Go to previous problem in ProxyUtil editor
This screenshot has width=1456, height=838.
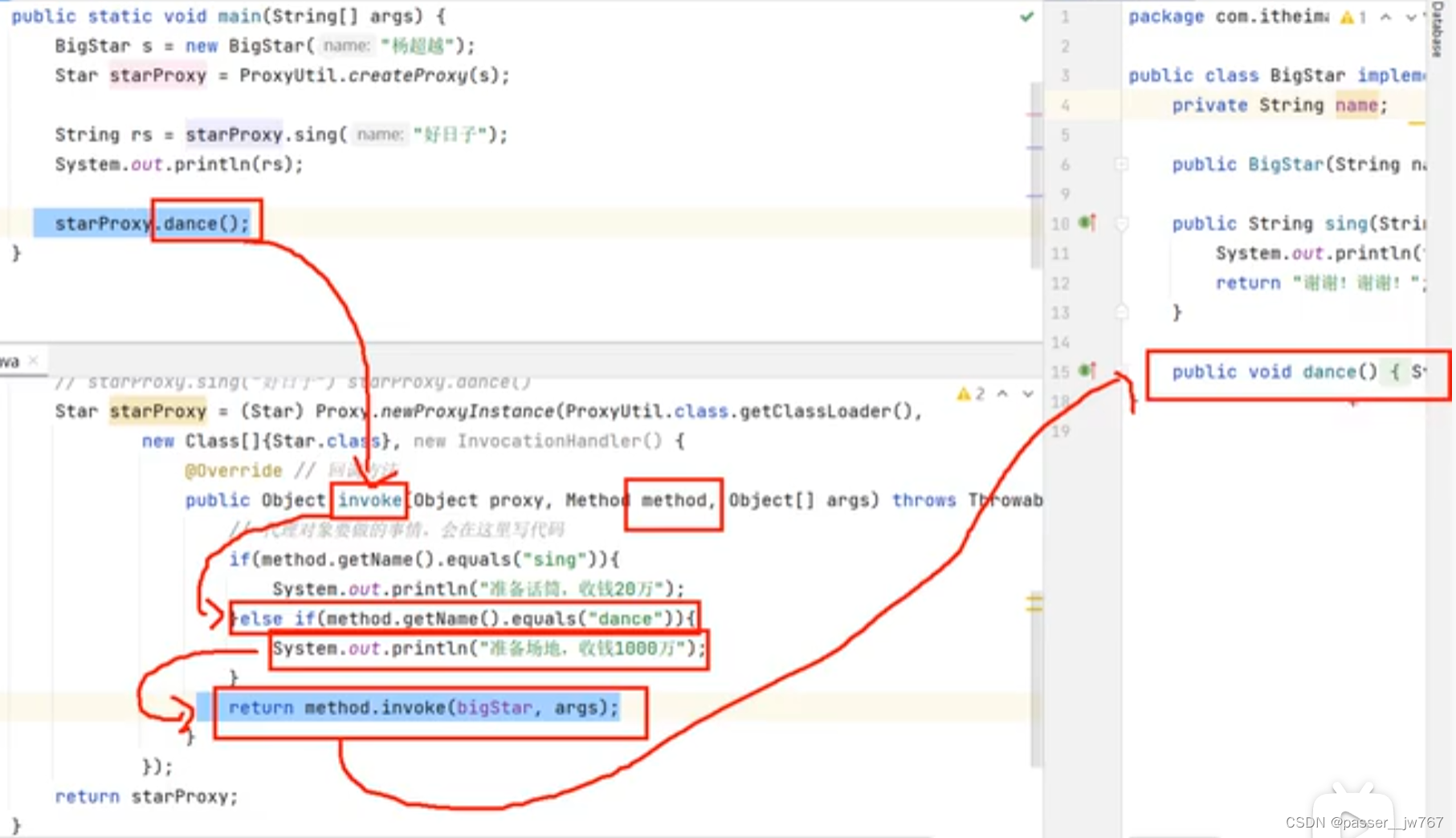[1002, 394]
